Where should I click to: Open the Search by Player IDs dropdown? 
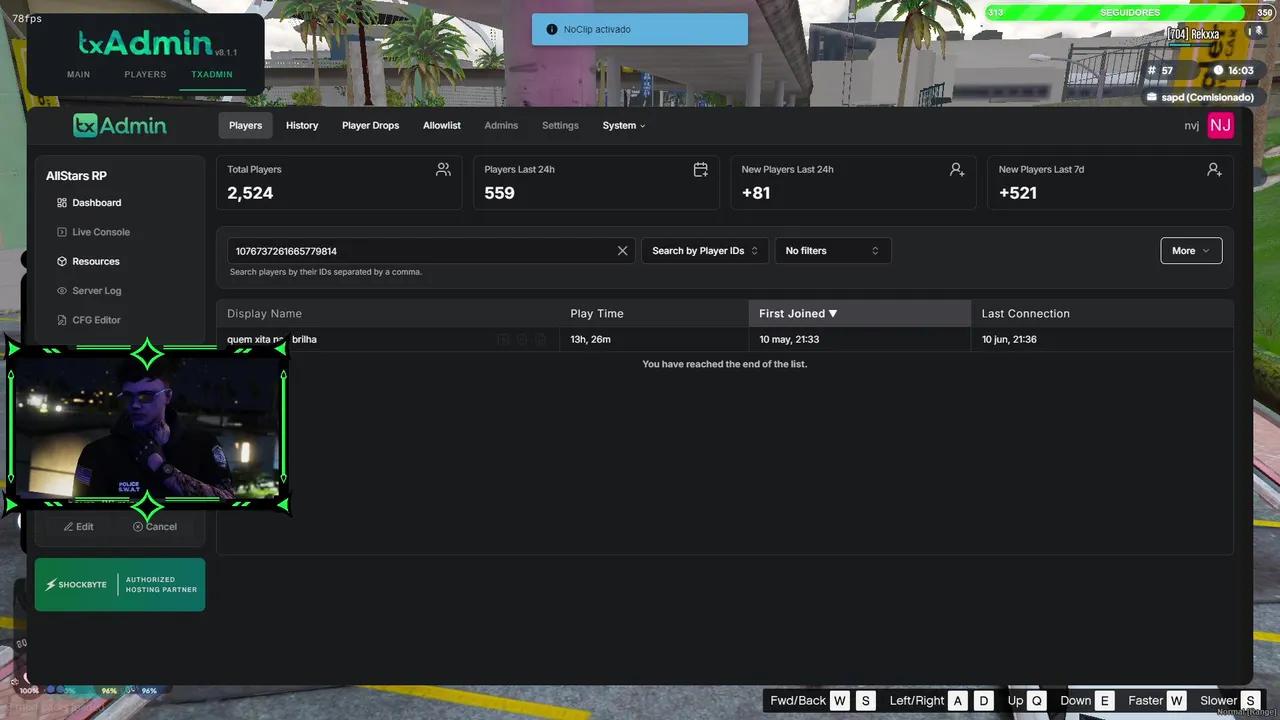pos(705,251)
